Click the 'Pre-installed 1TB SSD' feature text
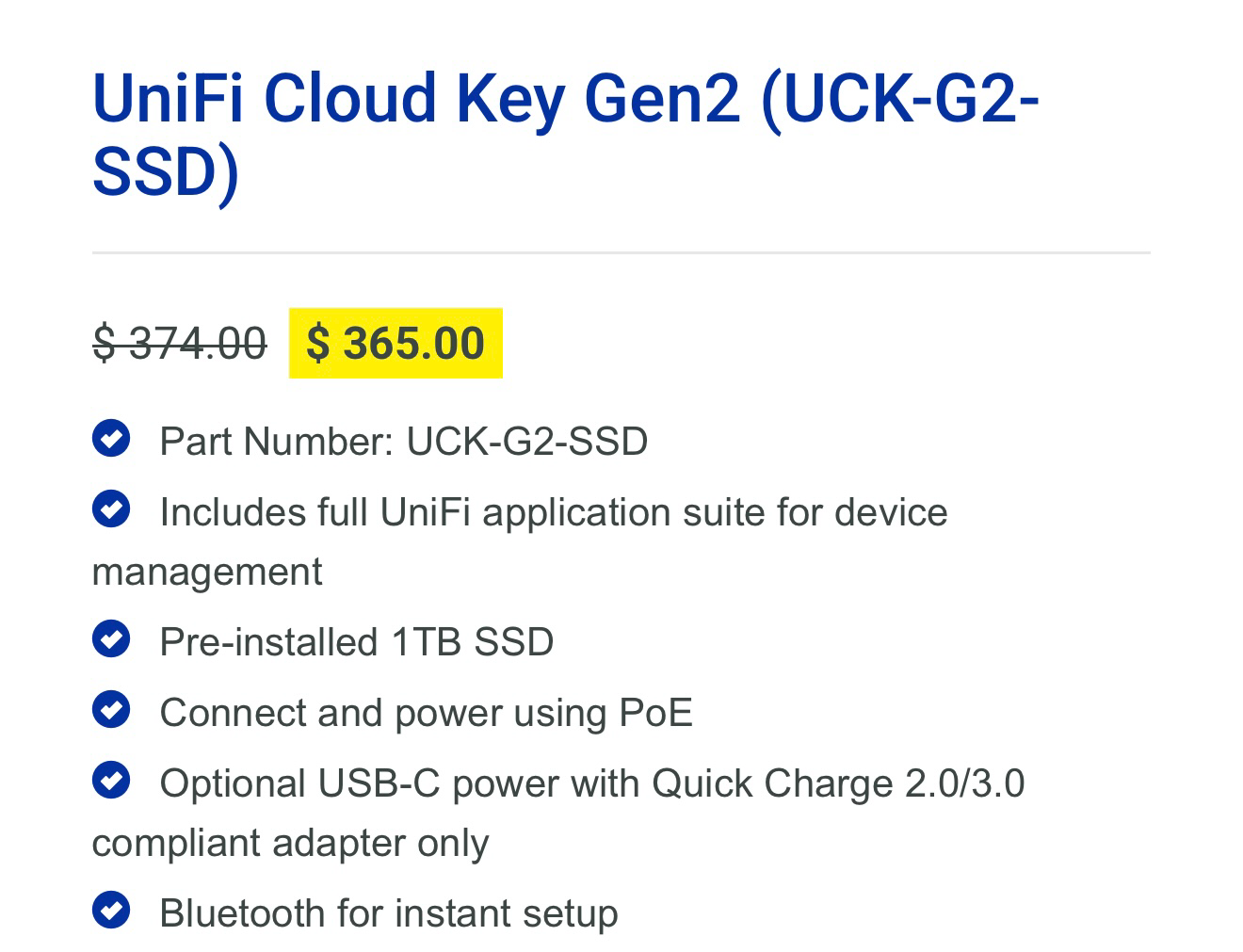 (356, 642)
